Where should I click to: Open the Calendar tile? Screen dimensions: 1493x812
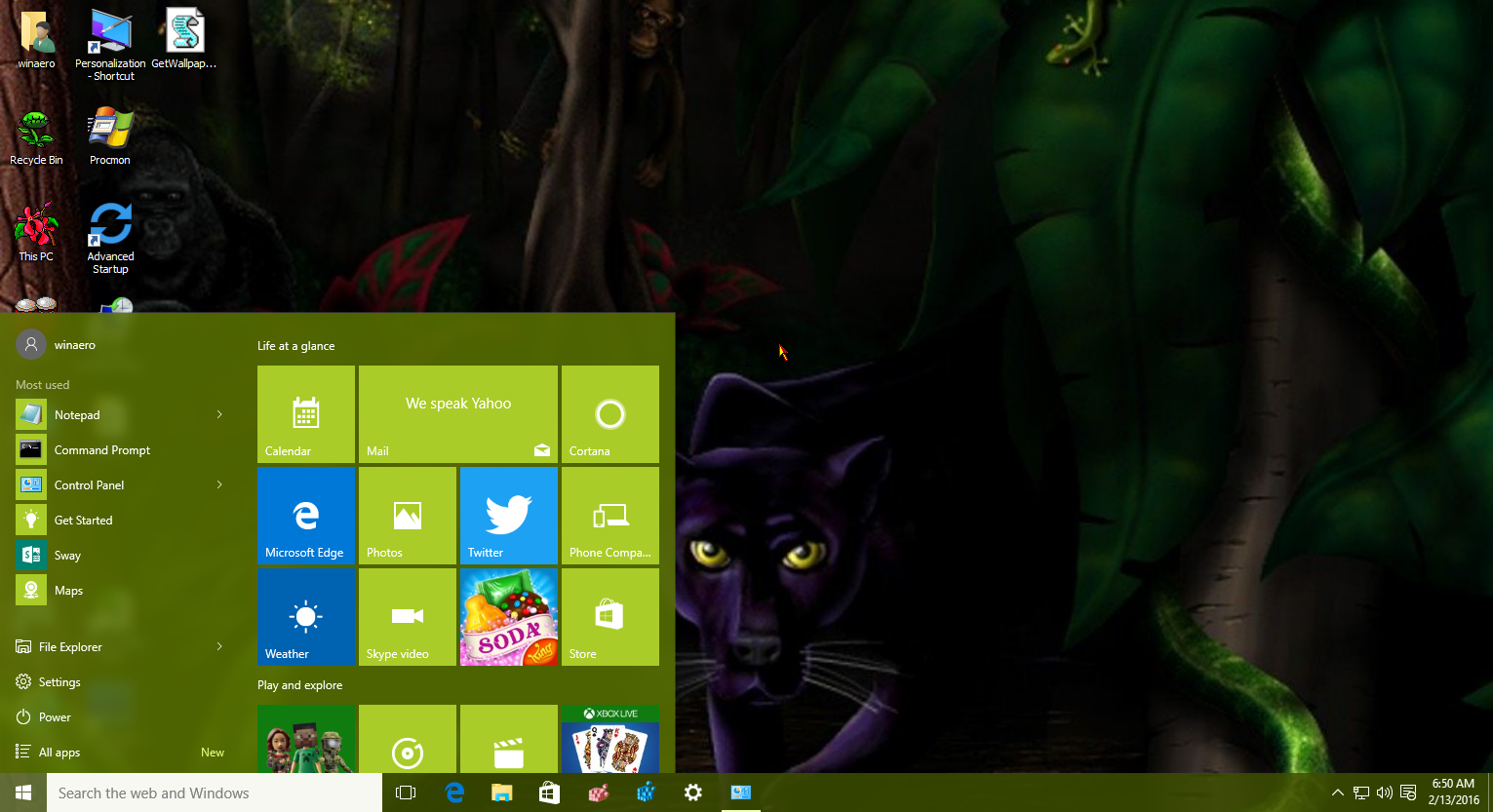click(306, 414)
